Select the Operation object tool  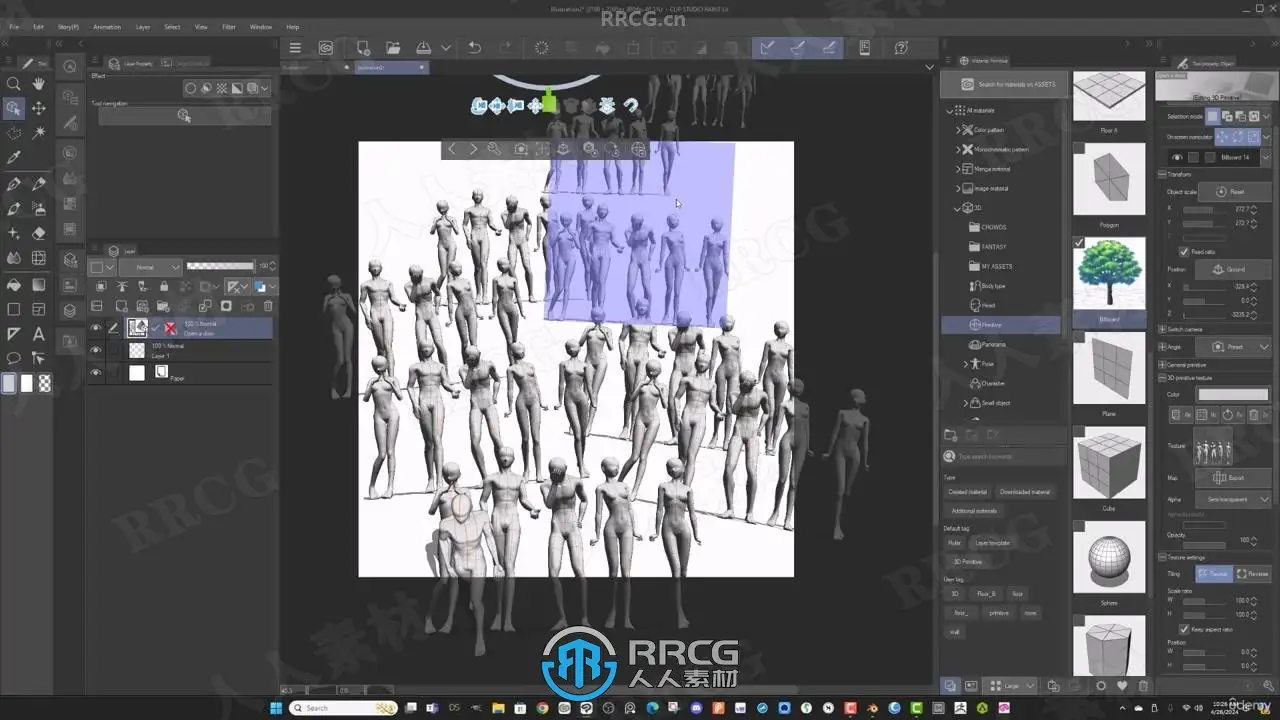click(14, 108)
